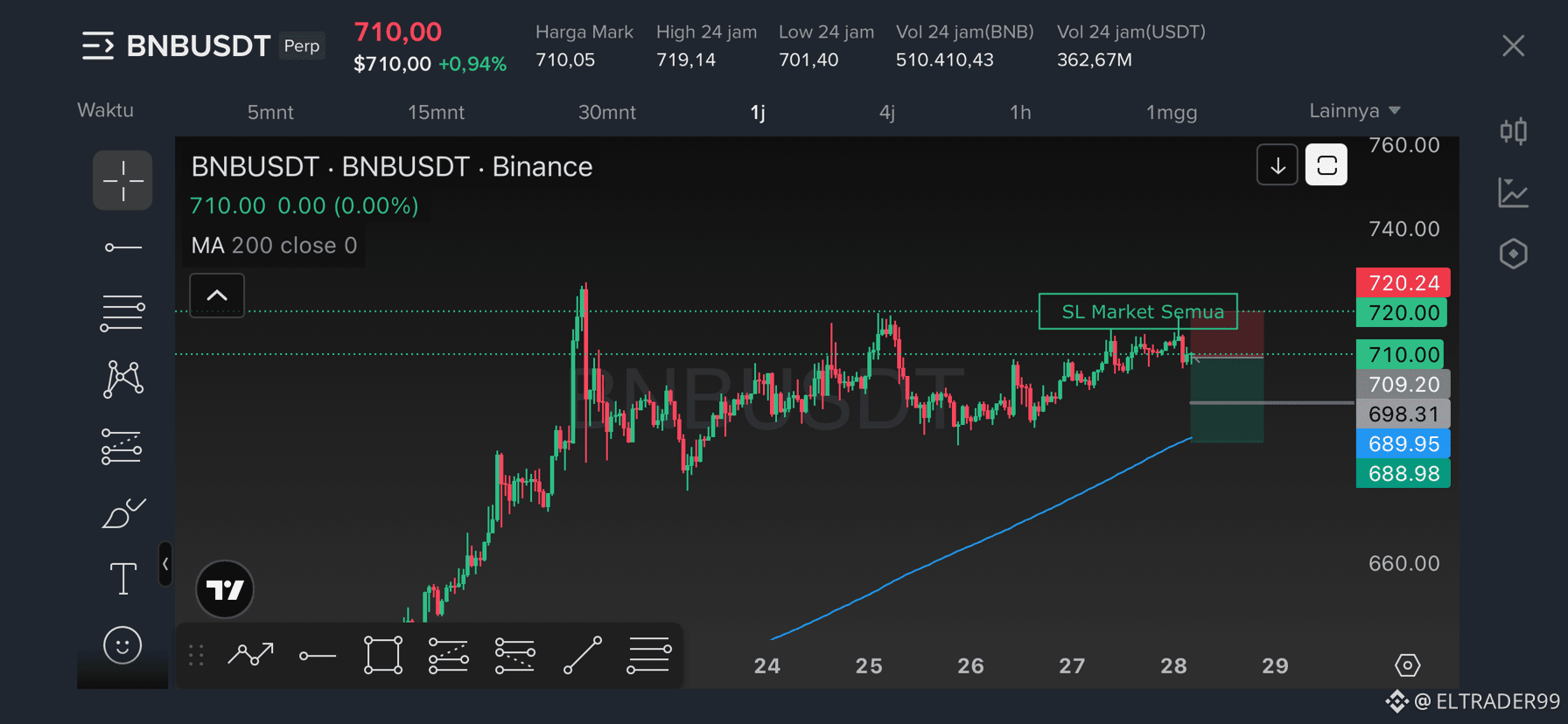This screenshot has height=724, width=1568.
Task: Open the emoji sticker tool
Action: (122, 645)
